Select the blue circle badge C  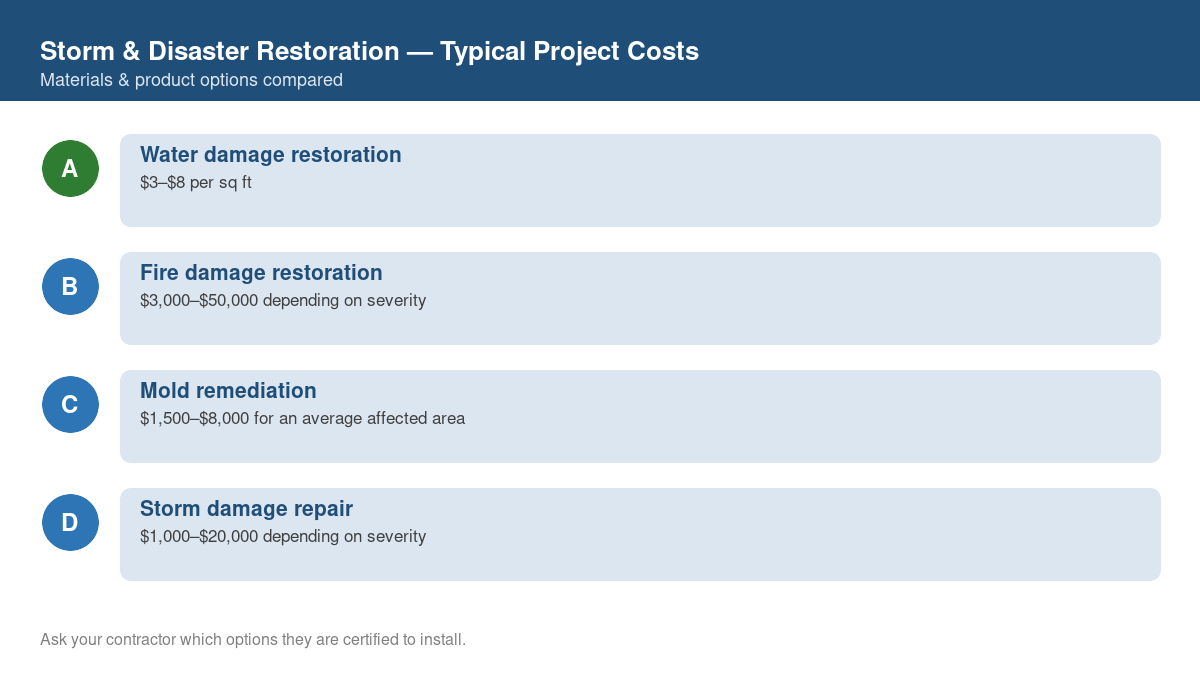click(x=70, y=404)
